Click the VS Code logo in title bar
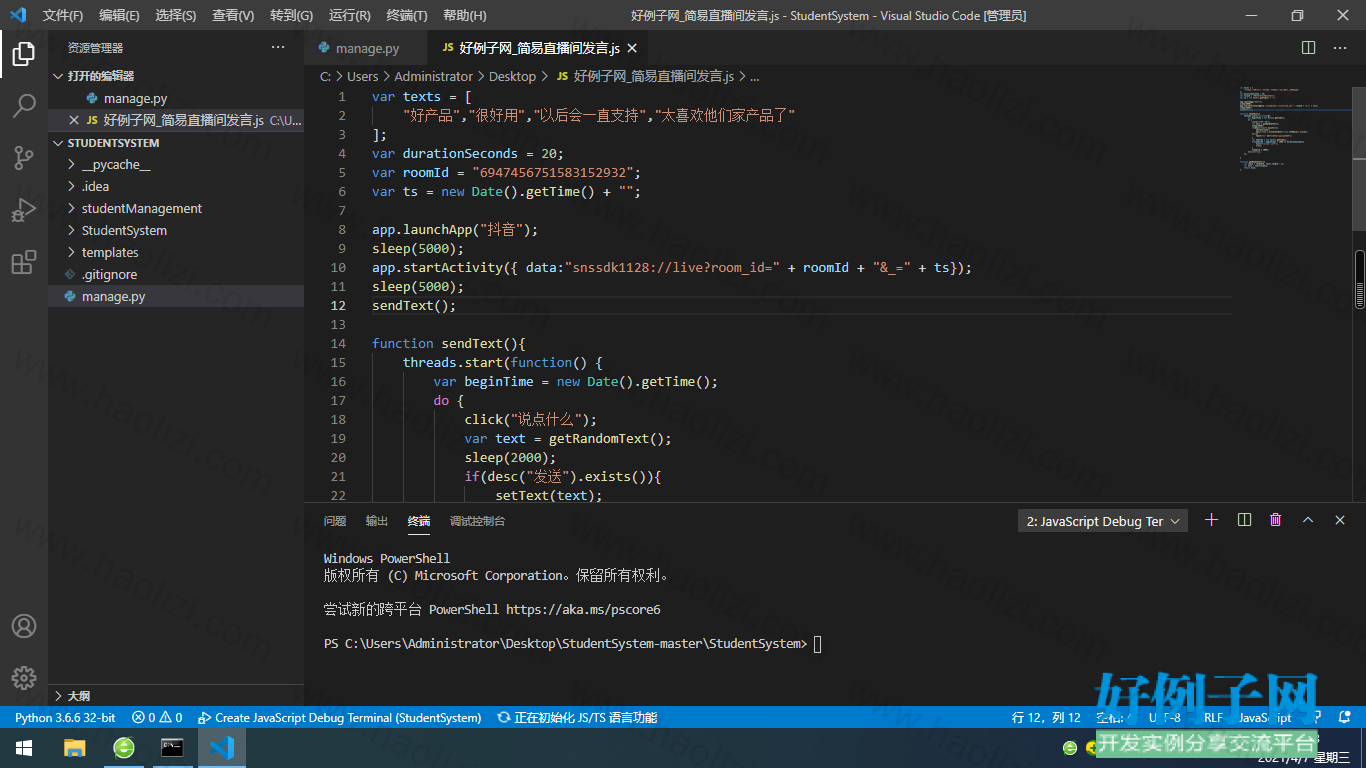 coord(18,15)
